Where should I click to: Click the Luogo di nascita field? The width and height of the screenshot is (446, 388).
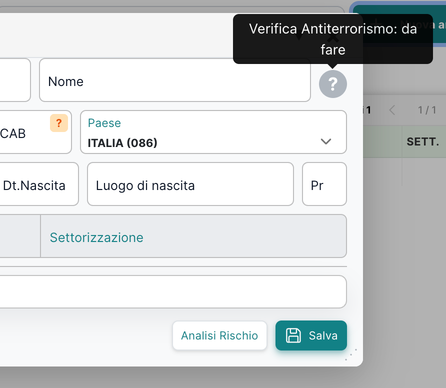click(190, 184)
